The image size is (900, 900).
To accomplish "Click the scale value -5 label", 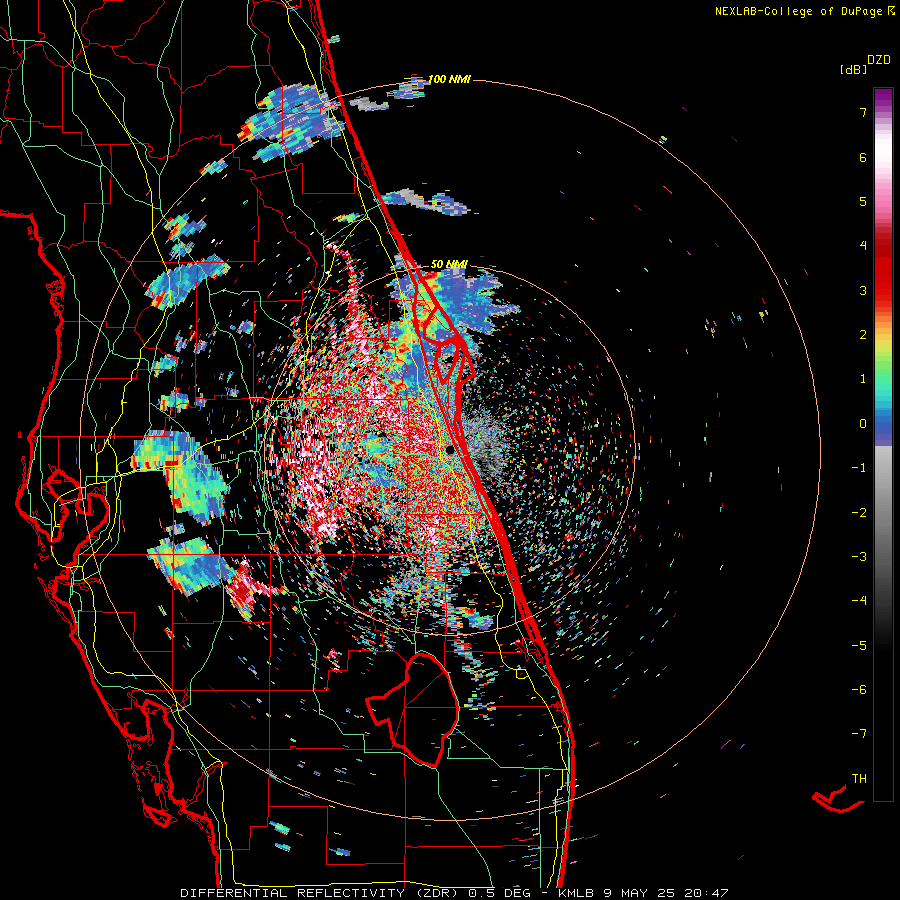I will 859,646.
